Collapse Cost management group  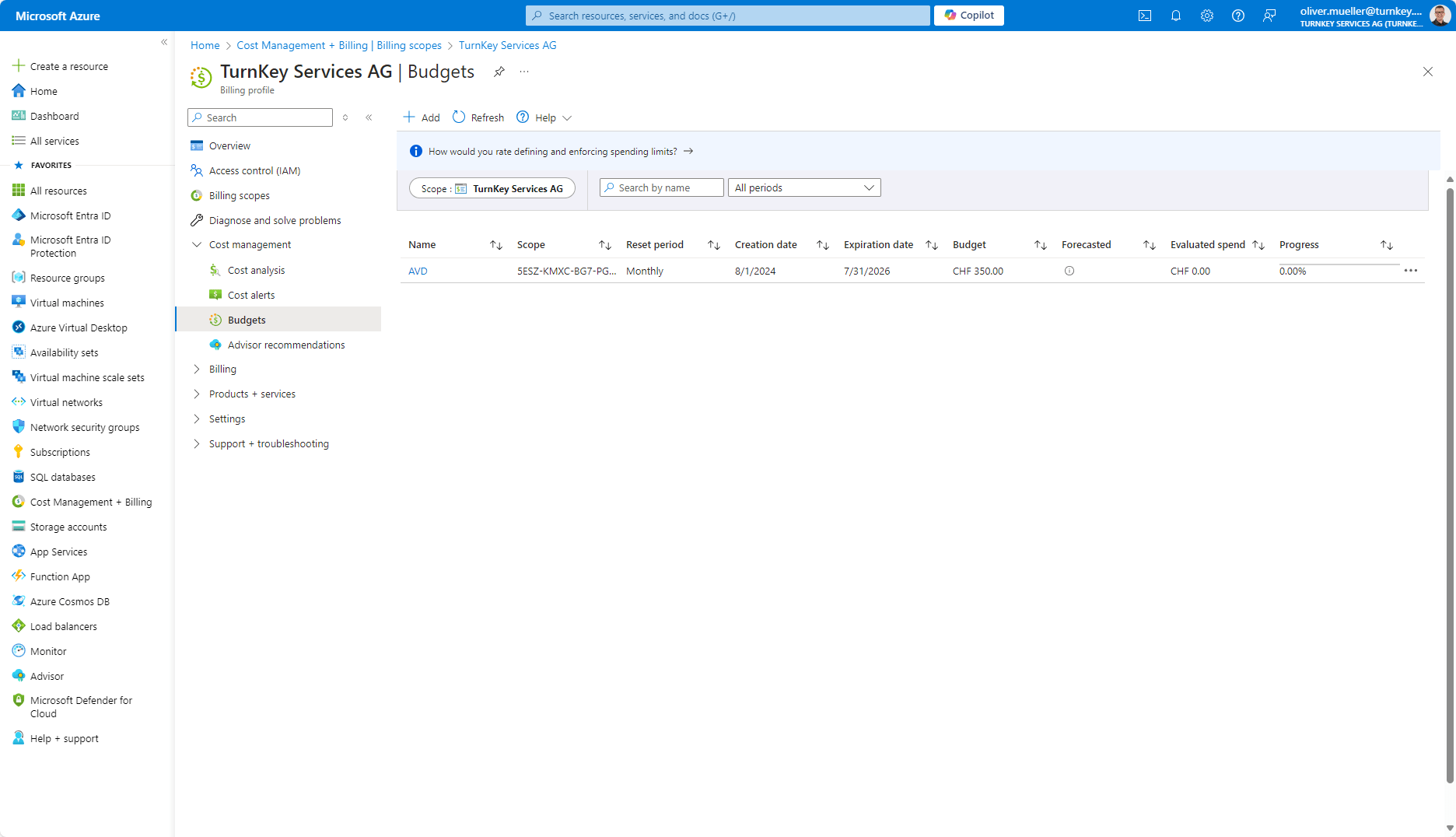(x=197, y=244)
